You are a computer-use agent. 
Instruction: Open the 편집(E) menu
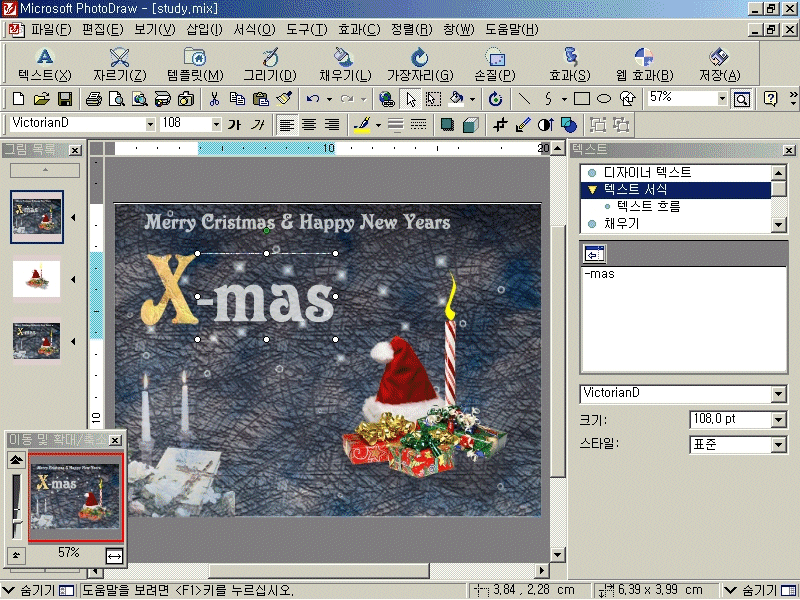point(103,30)
